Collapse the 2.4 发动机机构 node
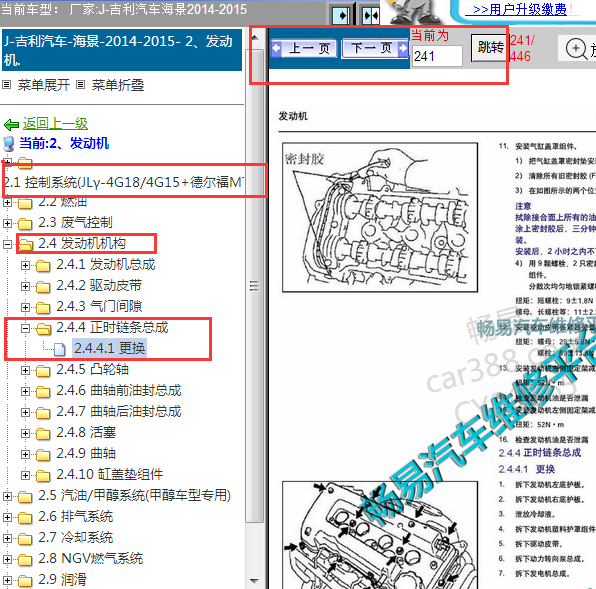 (7, 244)
